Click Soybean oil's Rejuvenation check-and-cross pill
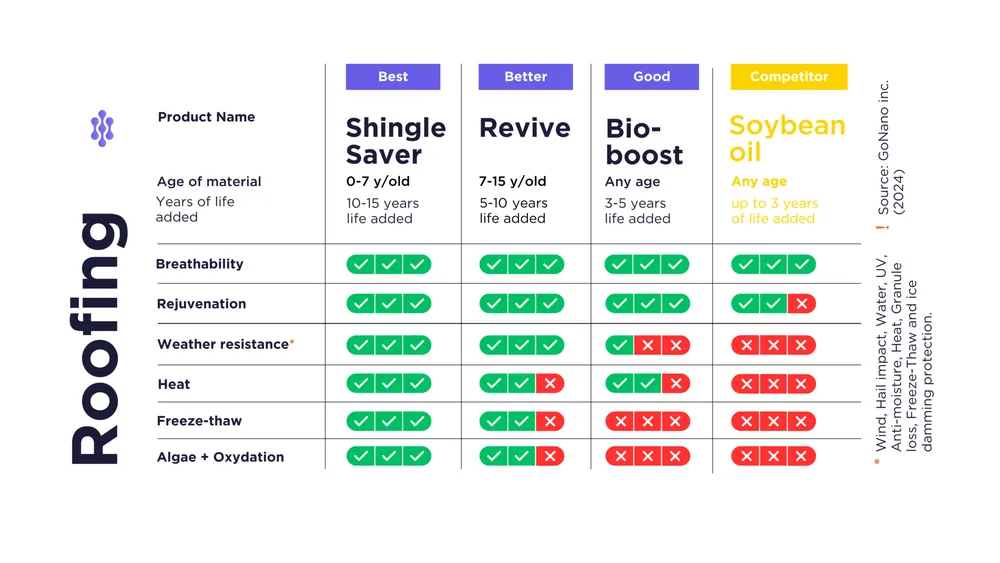Image resolution: width=1000 pixels, height=563 pixels. point(773,304)
